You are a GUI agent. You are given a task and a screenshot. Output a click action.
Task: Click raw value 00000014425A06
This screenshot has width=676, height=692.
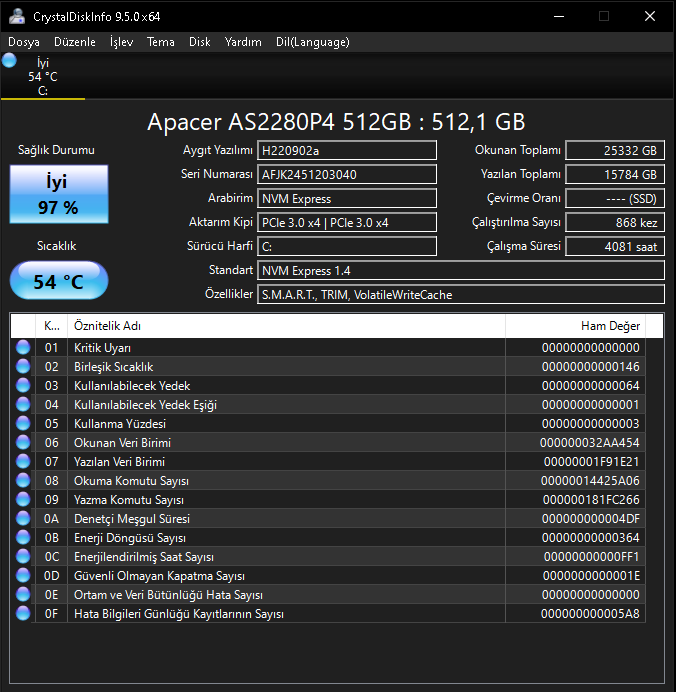(590, 481)
